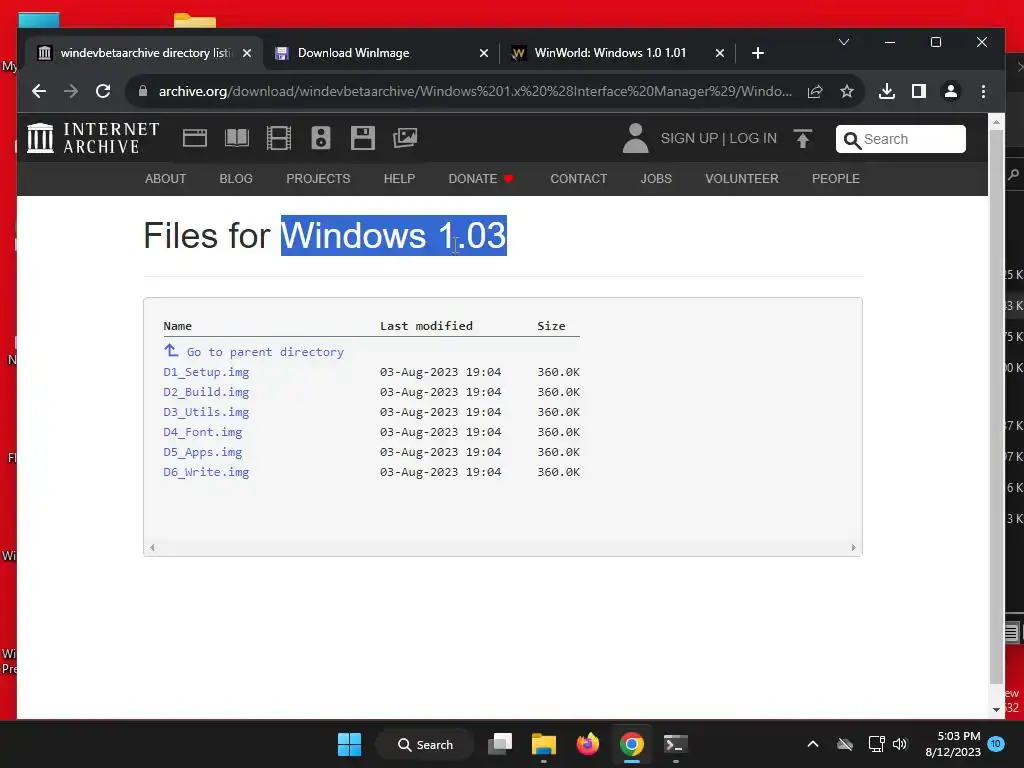This screenshot has height=768, width=1024.
Task: Open a new browser tab with the plus button
Action: tap(758, 54)
